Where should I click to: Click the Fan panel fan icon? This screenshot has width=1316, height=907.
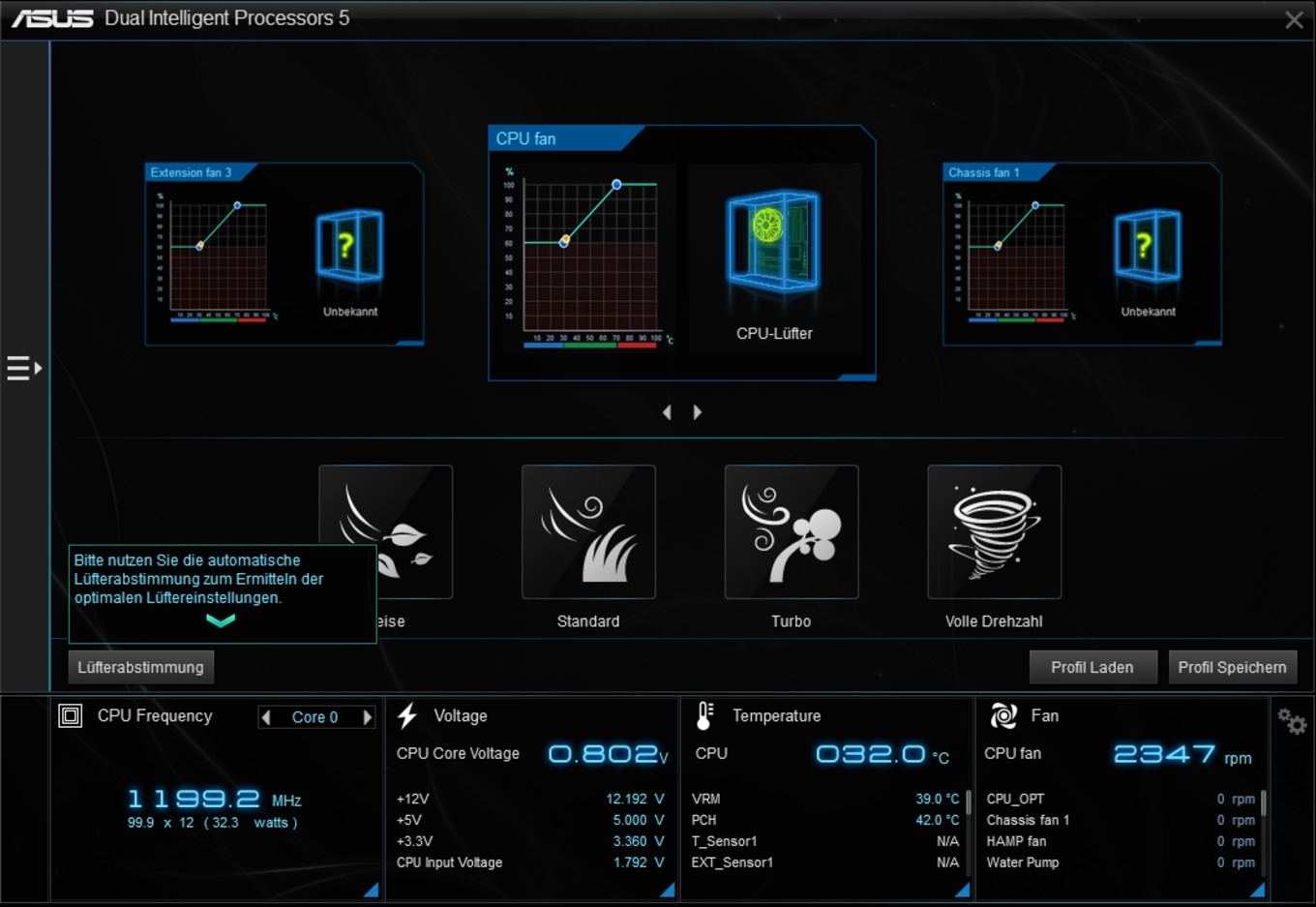click(1003, 716)
